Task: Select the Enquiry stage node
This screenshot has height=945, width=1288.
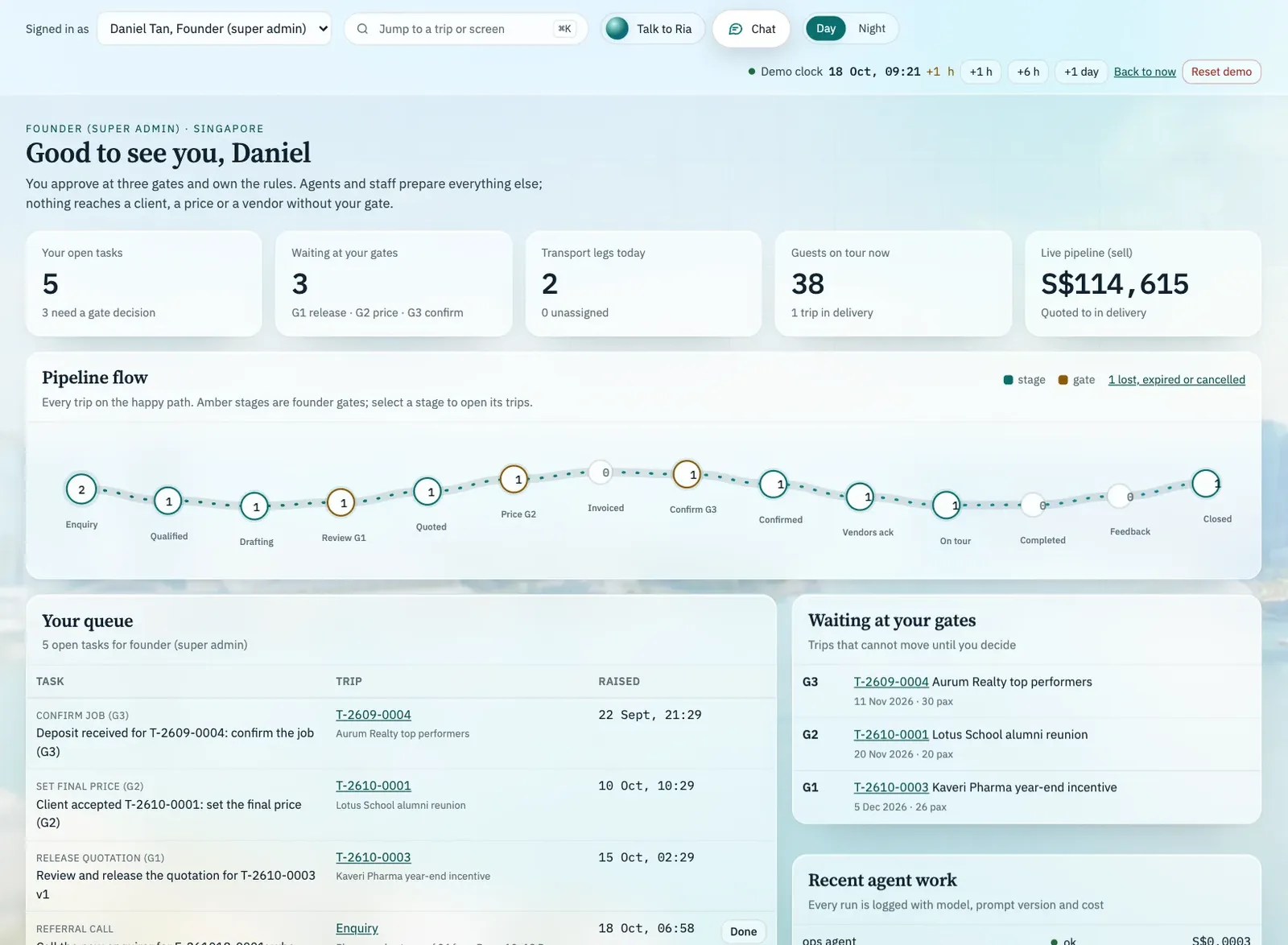Action: 81,489
